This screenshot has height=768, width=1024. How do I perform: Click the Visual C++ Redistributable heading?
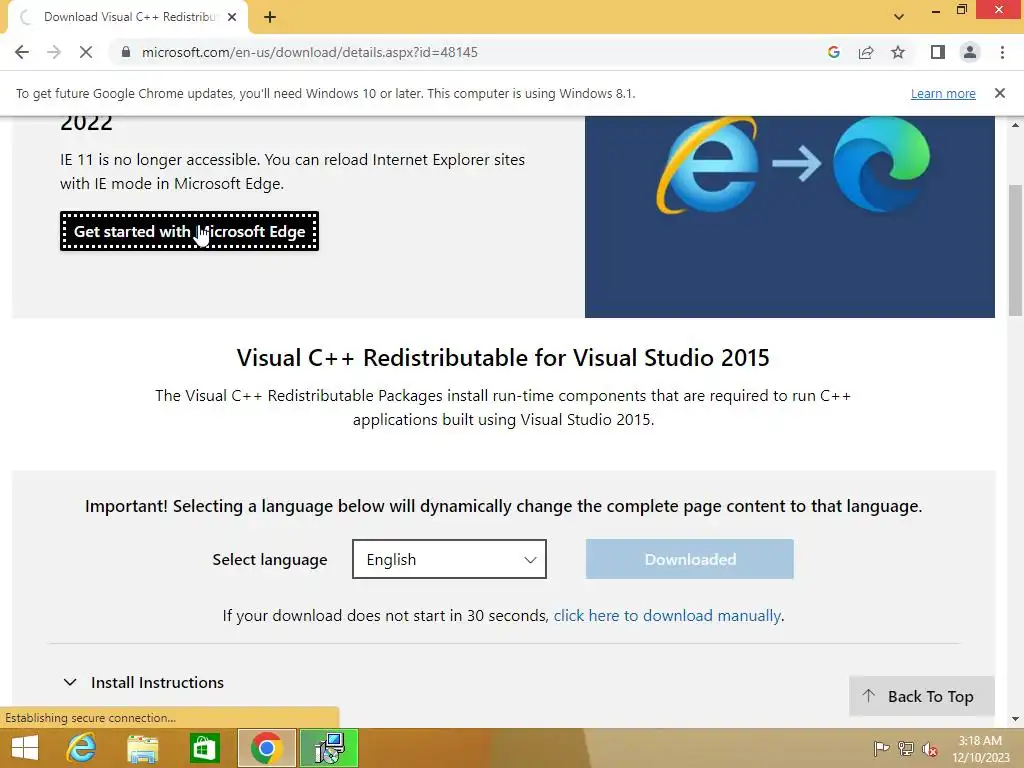point(503,358)
